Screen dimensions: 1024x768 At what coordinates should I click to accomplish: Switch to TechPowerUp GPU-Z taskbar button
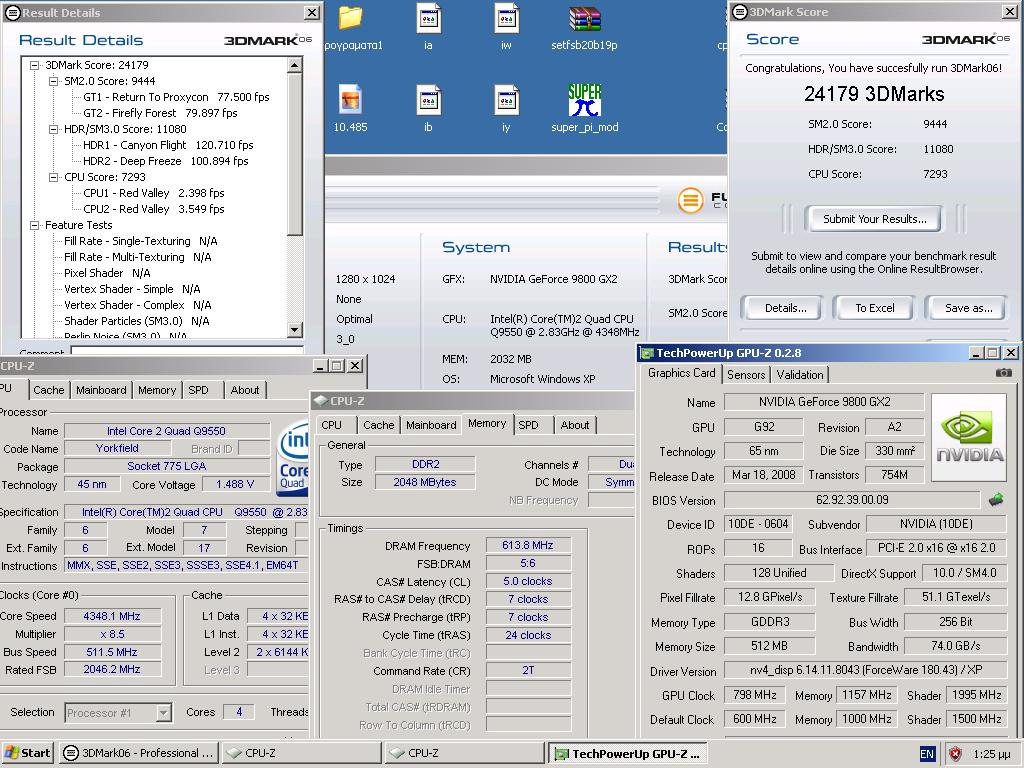[x=627, y=753]
